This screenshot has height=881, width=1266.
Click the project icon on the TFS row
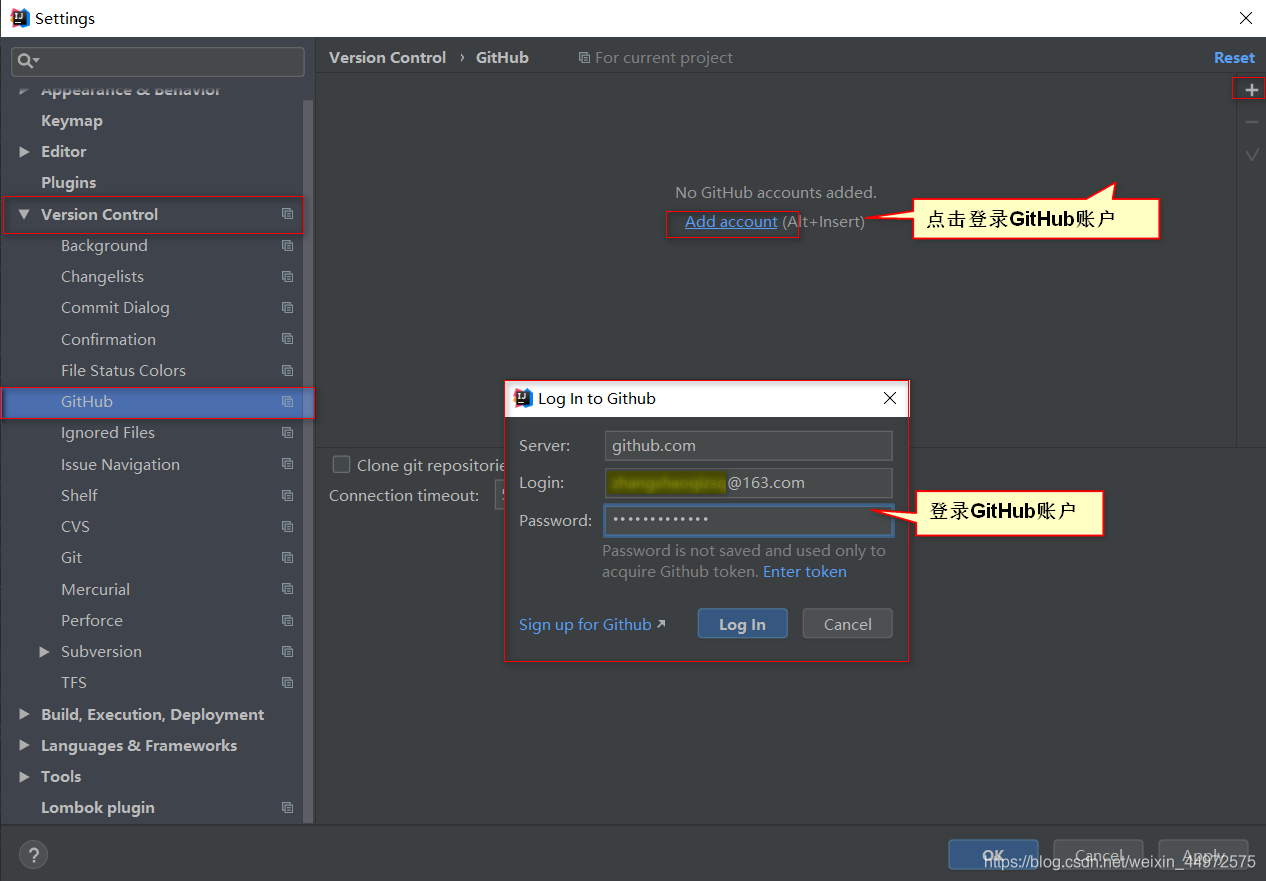tap(287, 682)
